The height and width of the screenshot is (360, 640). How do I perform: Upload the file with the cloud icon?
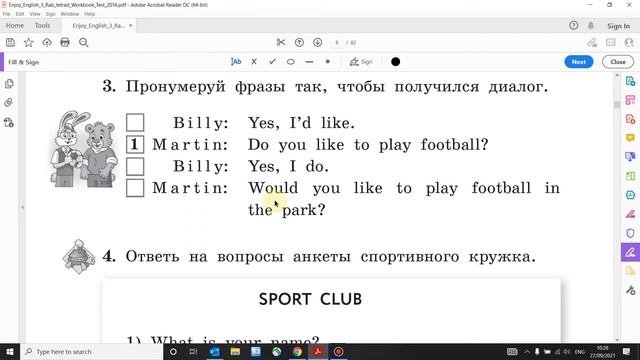coord(47,42)
